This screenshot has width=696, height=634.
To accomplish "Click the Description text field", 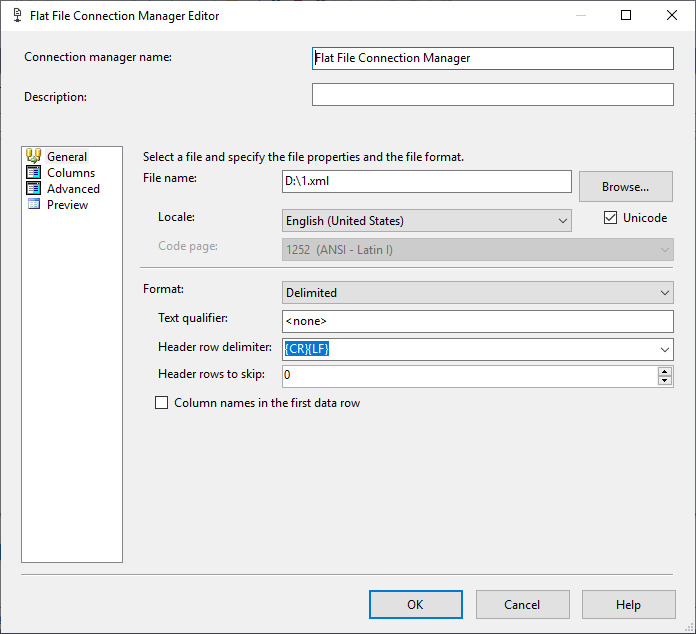I will [492, 94].
